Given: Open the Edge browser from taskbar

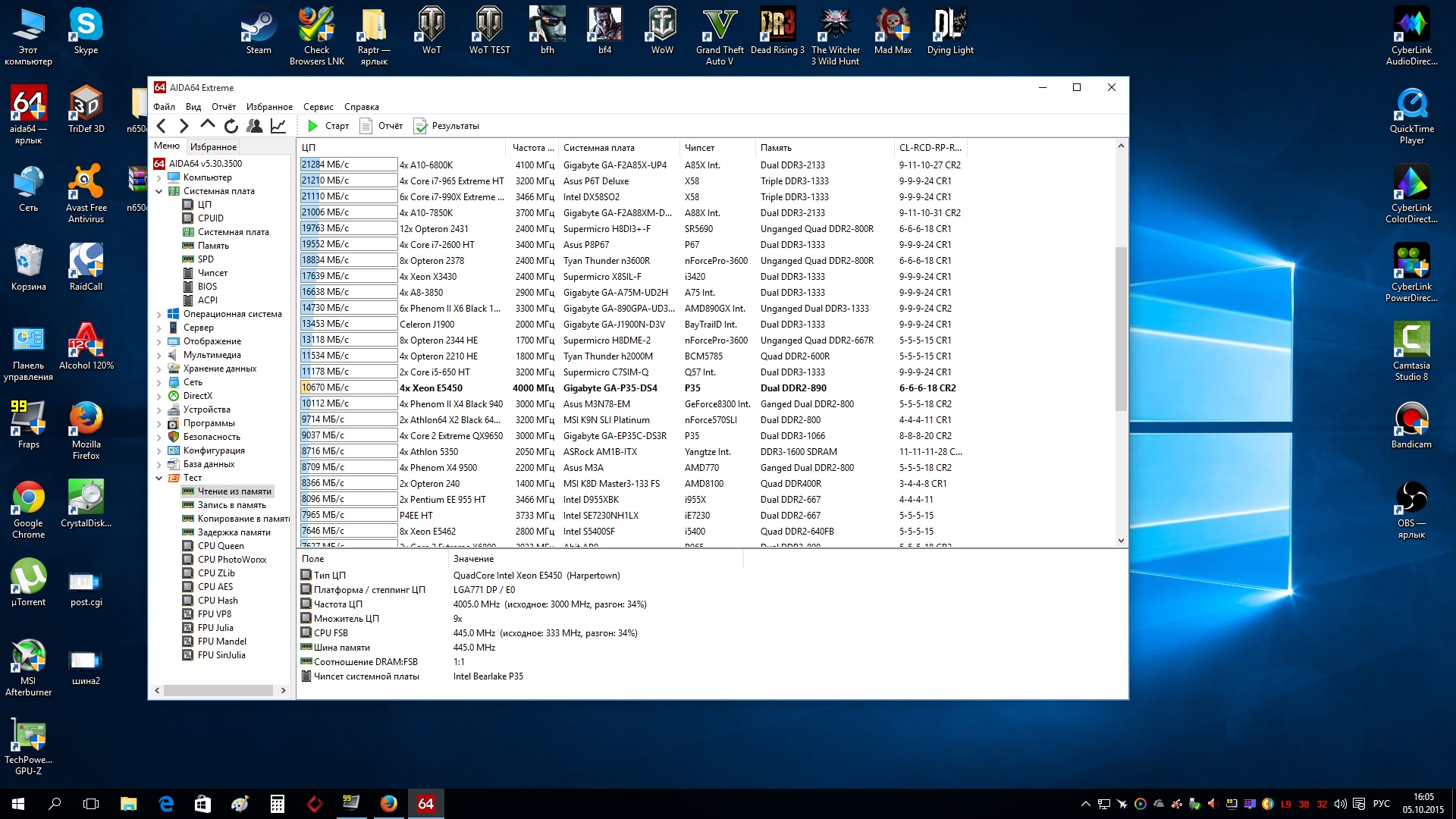Looking at the screenshot, I should point(165,804).
